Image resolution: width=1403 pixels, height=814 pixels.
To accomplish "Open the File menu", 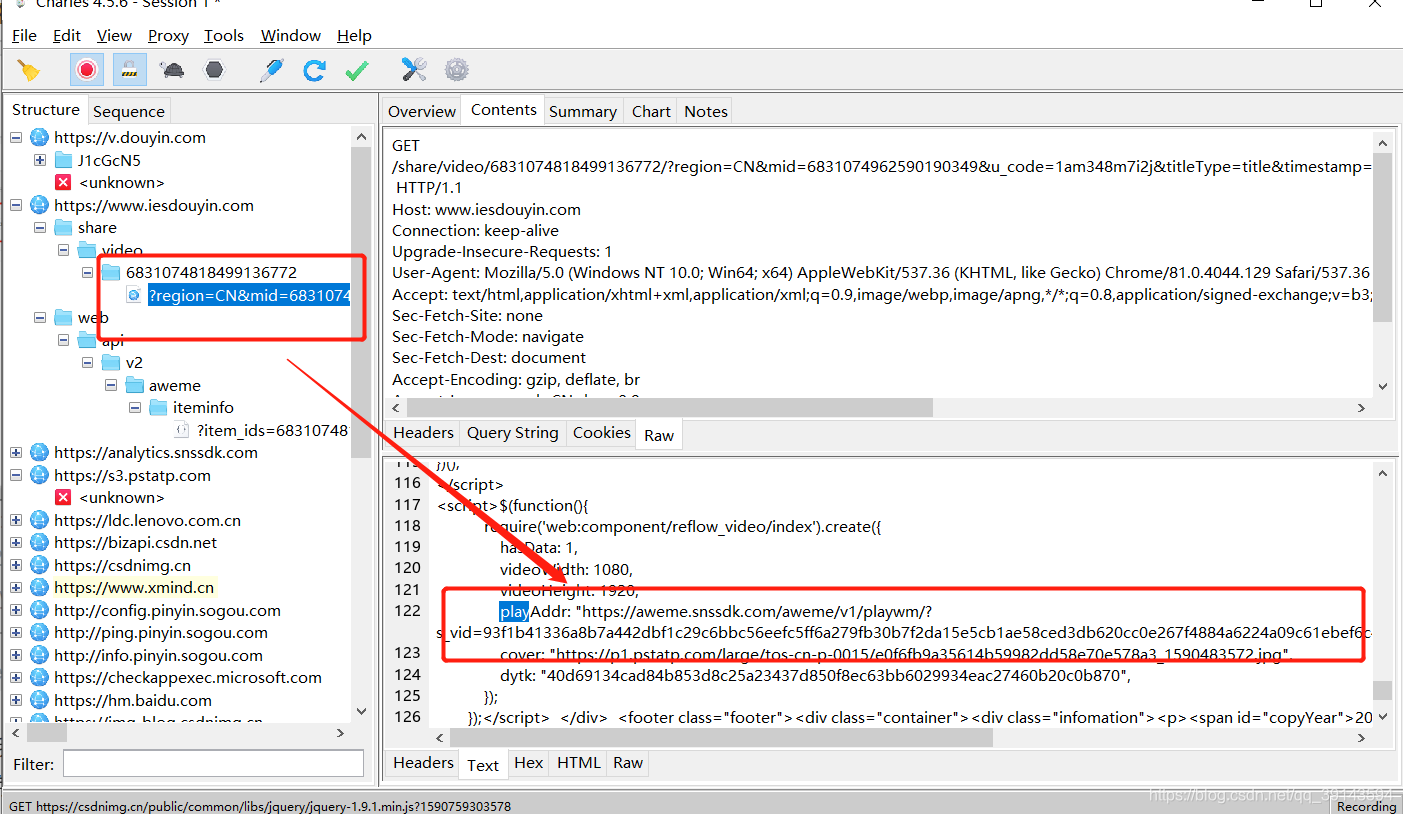I will click(24, 35).
